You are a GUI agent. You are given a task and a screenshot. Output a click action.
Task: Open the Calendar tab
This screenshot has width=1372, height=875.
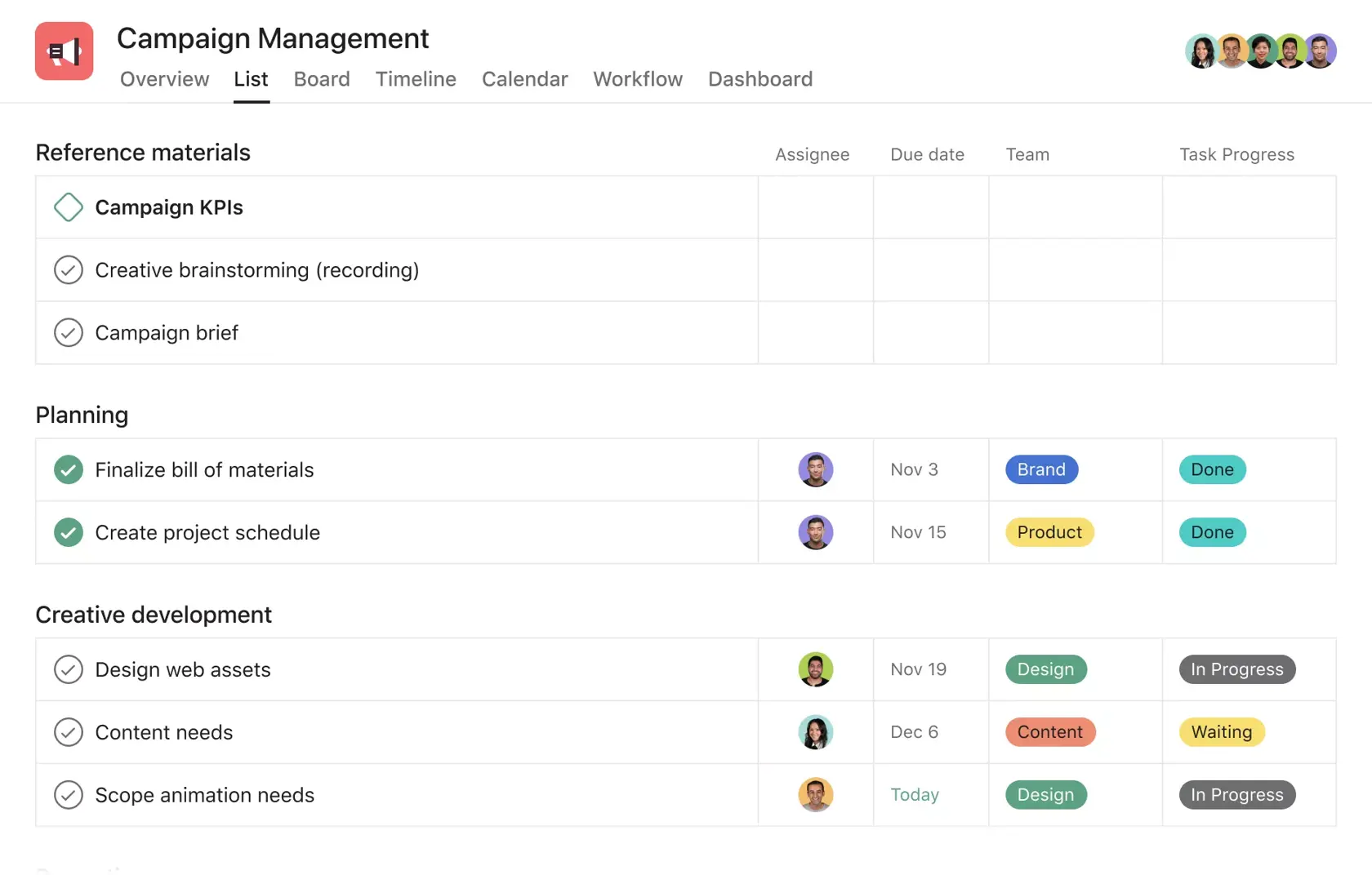point(524,79)
